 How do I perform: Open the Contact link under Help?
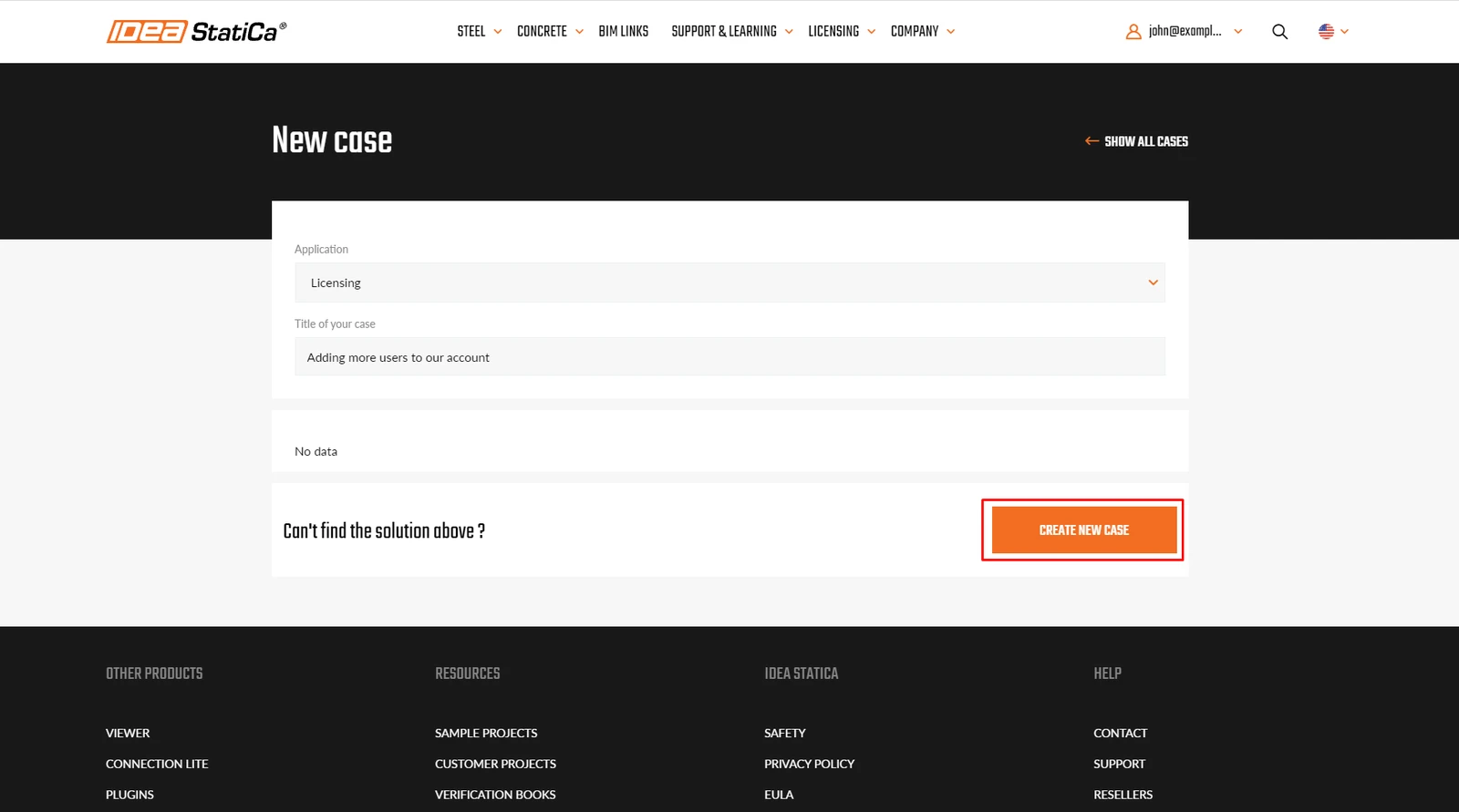pos(1120,733)
